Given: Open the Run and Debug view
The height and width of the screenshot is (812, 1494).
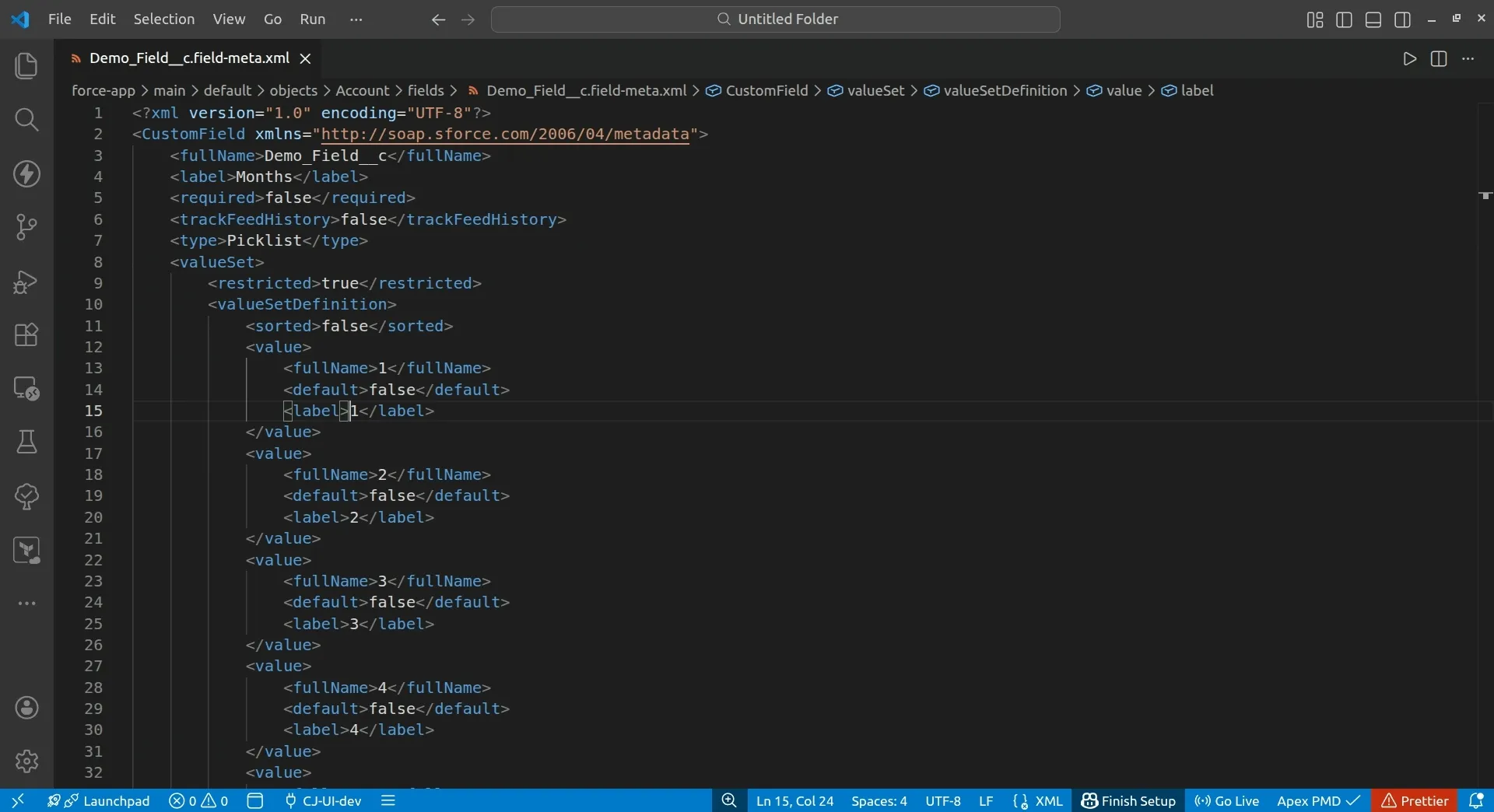Looking at the screenshot, I should coord(26,282).
